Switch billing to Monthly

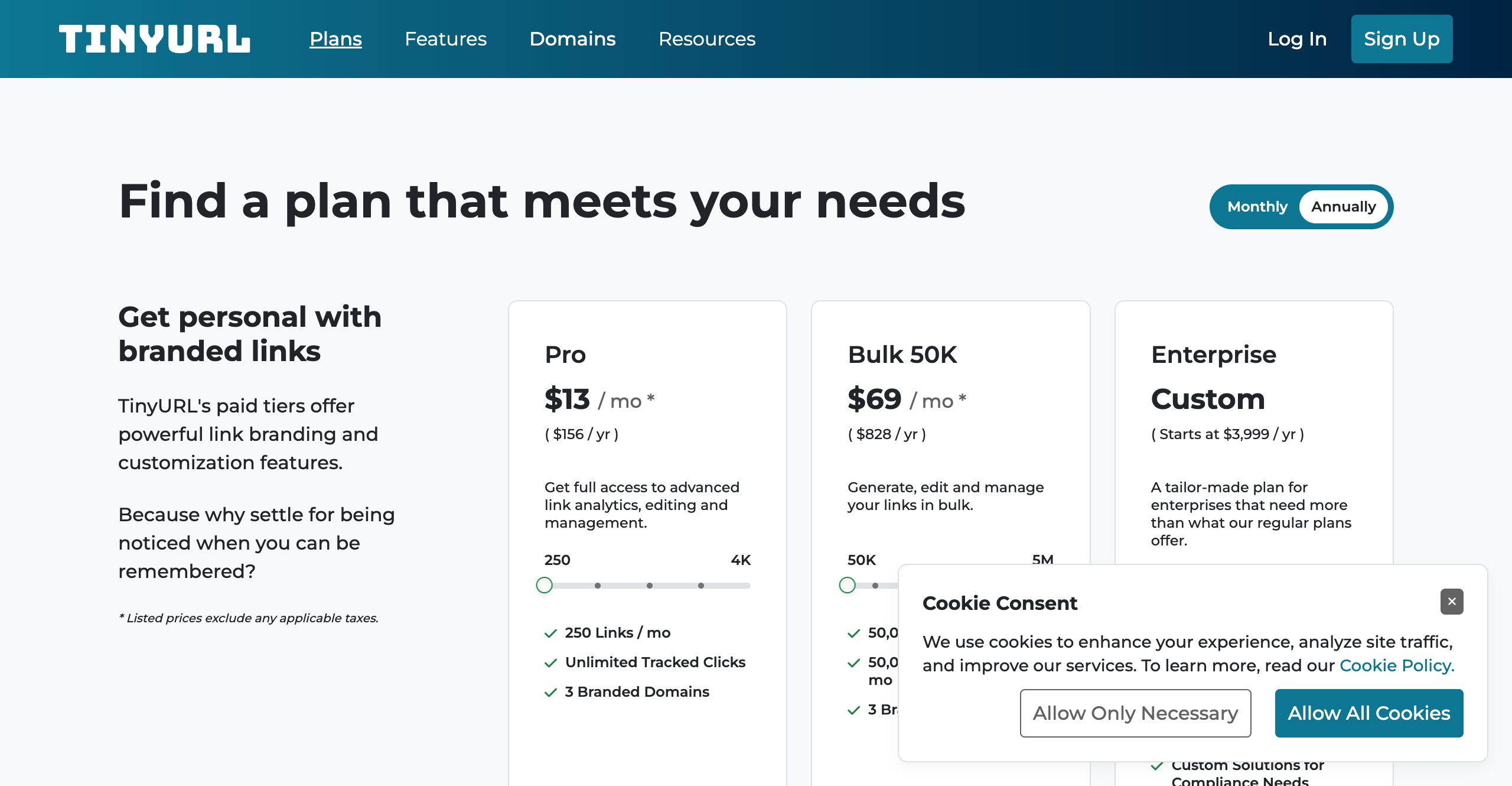tap(1257, 207)
